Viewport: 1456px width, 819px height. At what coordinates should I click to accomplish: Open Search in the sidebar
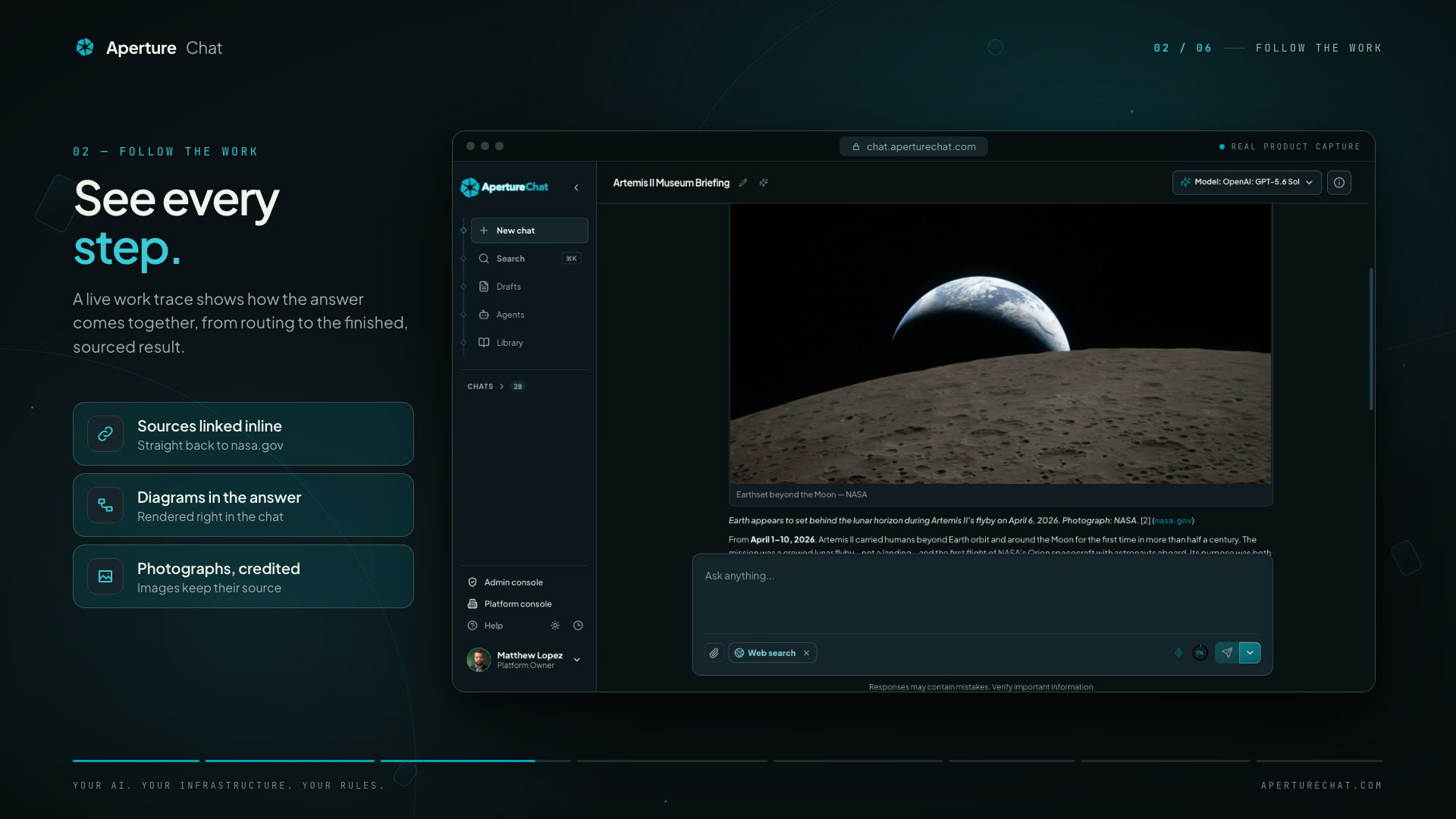pyautogui.click(x=529, y=259)
